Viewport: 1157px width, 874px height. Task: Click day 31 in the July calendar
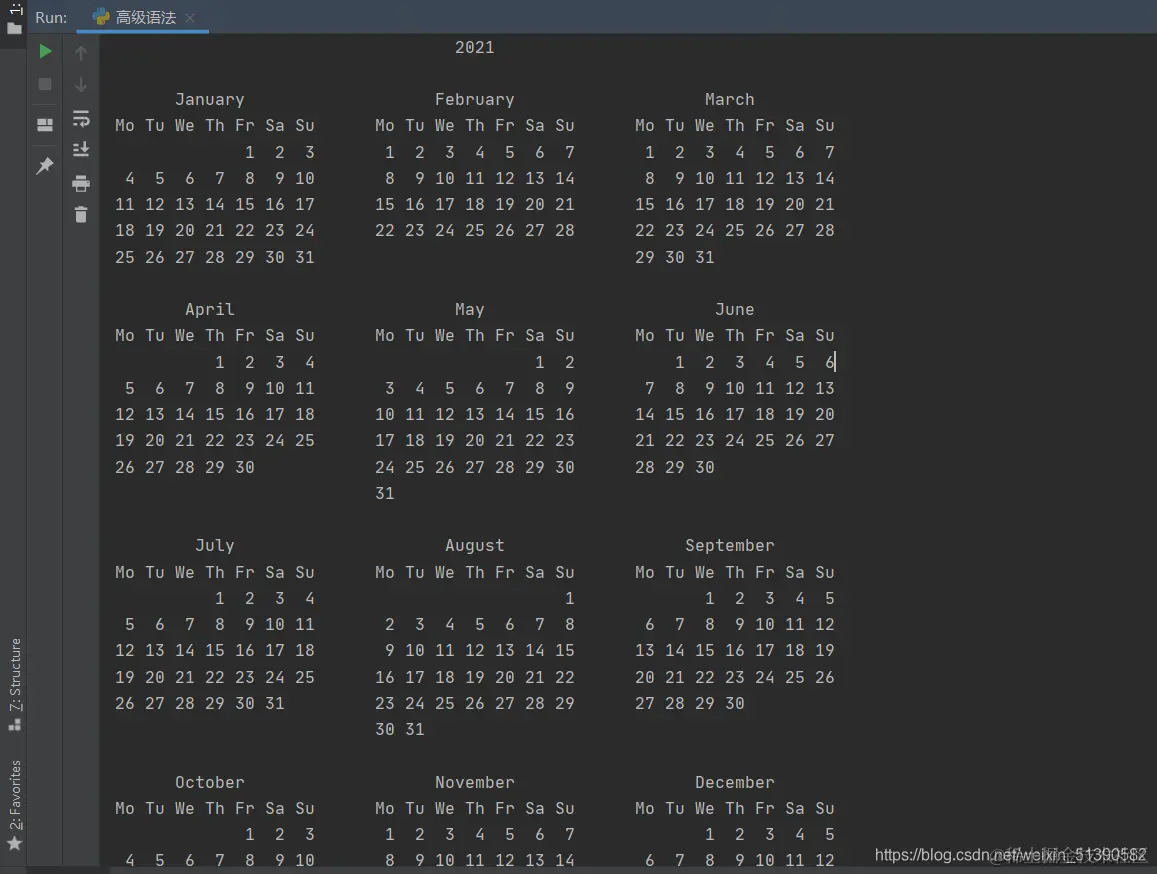click(274, 703)
